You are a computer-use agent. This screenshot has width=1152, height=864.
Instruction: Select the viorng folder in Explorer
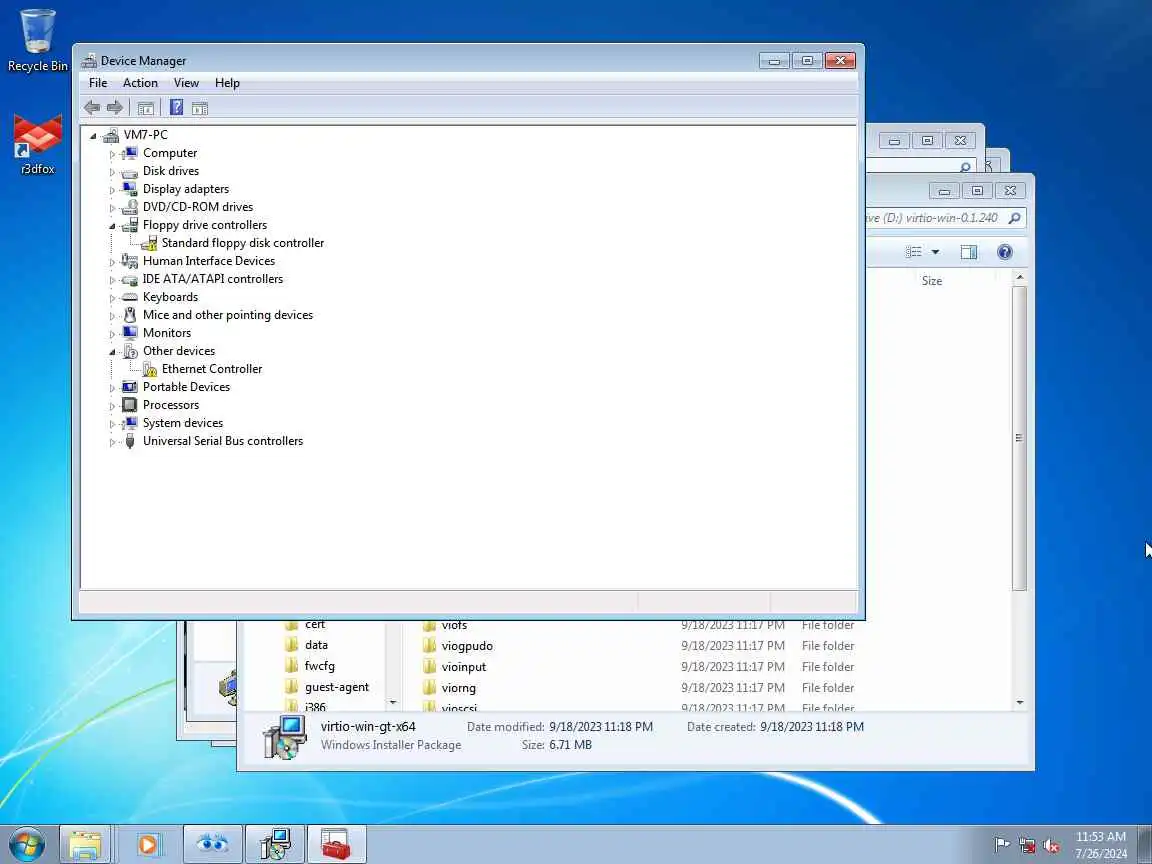458,688
